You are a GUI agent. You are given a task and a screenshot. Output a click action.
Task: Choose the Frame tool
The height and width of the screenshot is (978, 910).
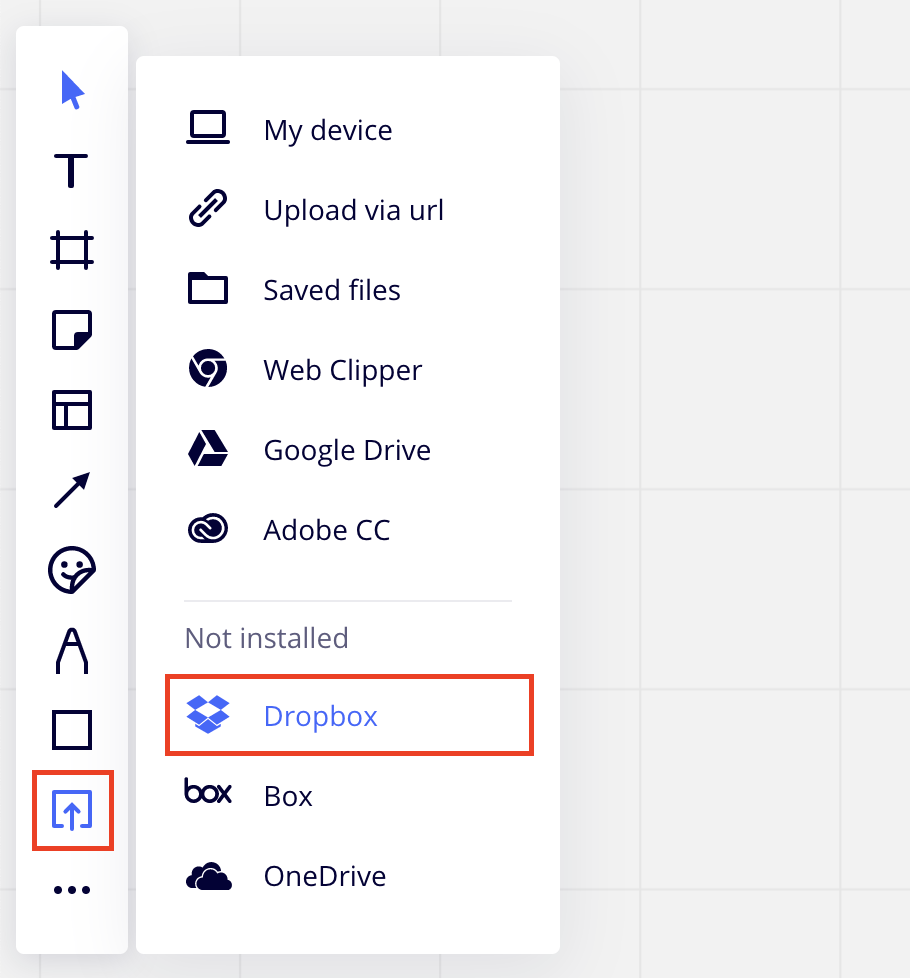[72, 250]
